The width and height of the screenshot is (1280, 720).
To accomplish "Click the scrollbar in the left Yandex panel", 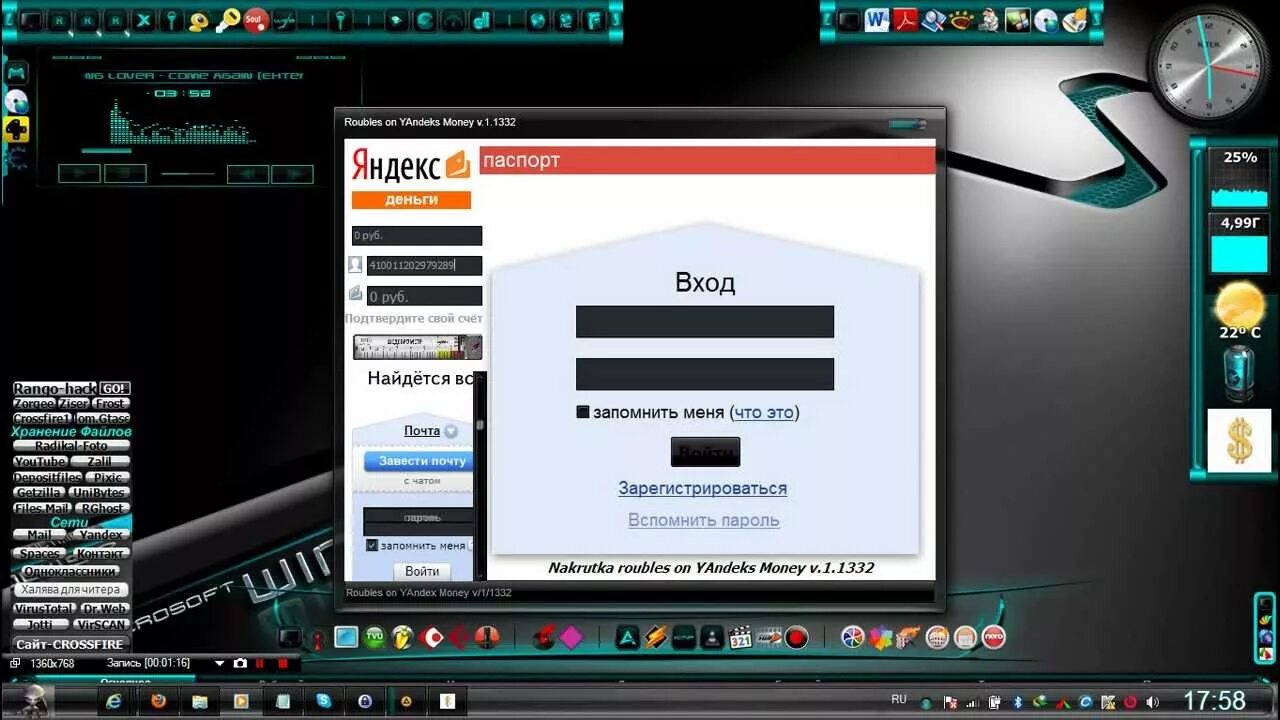I will point(480,475).
